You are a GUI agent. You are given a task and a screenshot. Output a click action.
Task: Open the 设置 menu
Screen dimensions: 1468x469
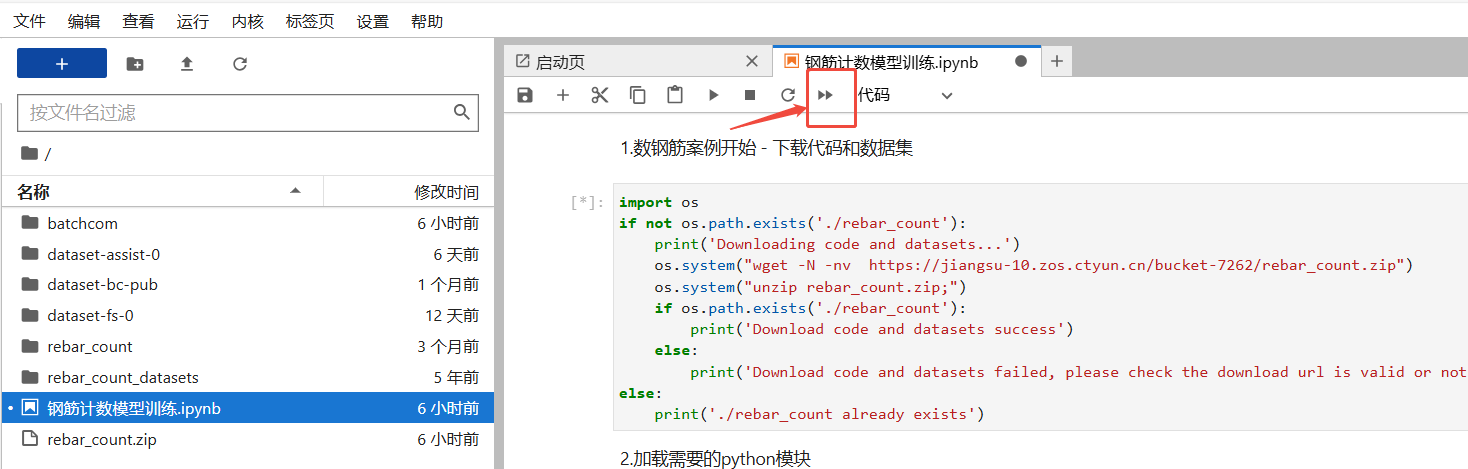tap(373, 21)
